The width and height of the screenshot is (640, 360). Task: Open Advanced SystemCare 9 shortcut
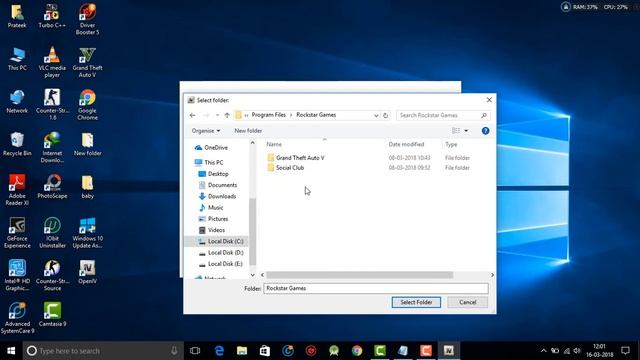[17, 318]
